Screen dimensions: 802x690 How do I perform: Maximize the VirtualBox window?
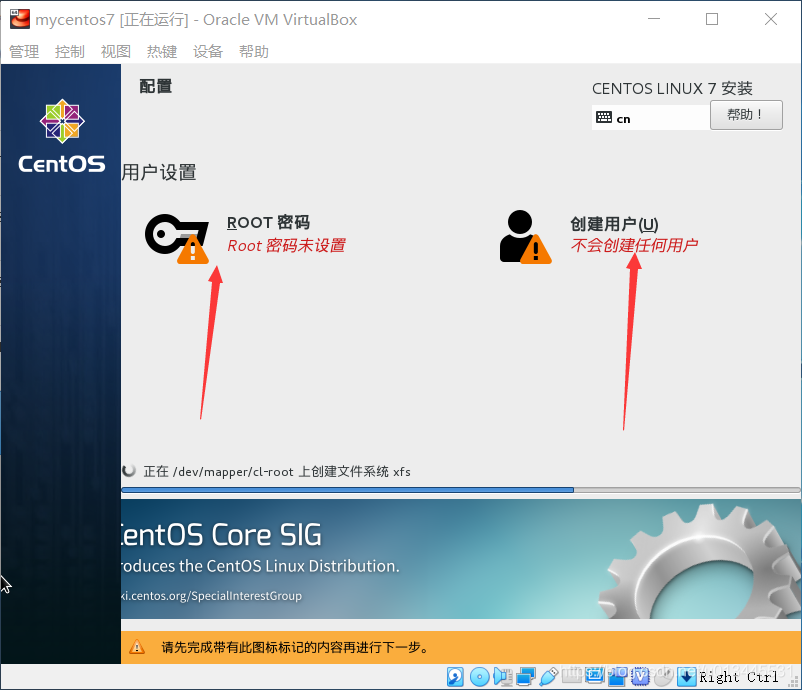(x=712, y=19)
